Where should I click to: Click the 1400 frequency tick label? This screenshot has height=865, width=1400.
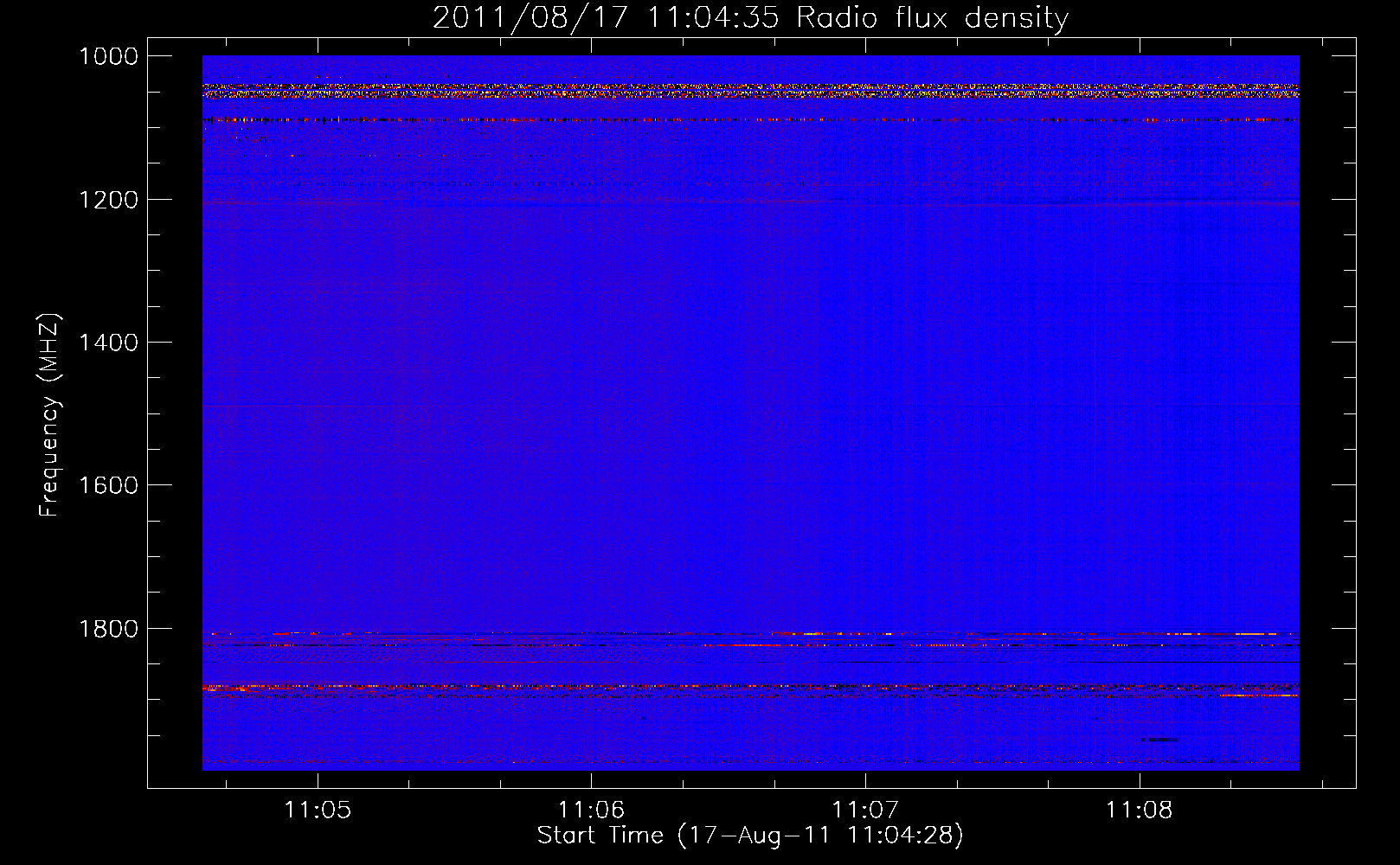tap(109, 343)
